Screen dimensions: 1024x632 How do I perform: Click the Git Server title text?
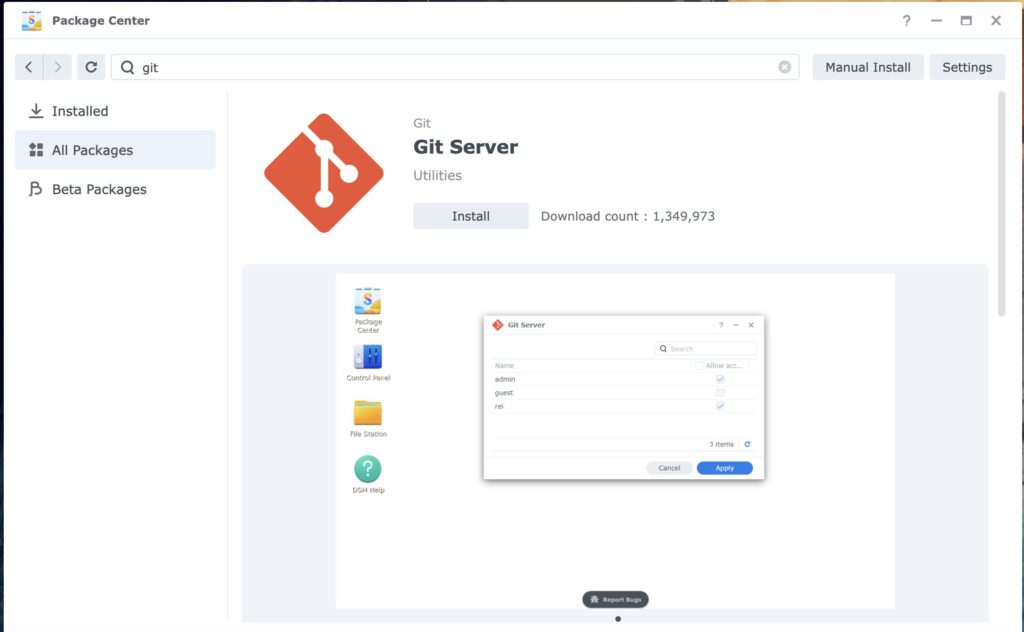(466, 147)
